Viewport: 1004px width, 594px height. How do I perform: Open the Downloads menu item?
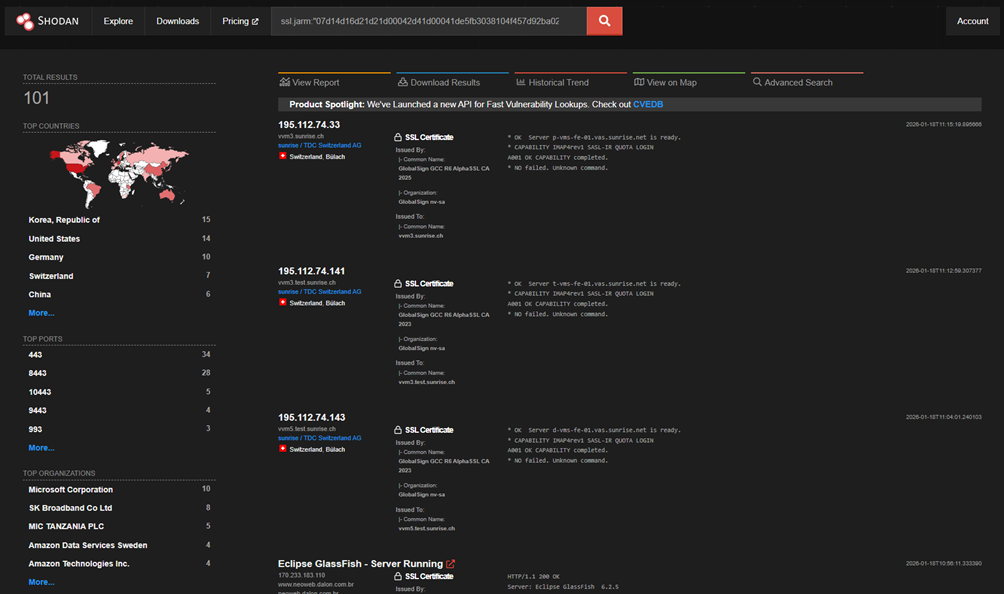(177, 21)
